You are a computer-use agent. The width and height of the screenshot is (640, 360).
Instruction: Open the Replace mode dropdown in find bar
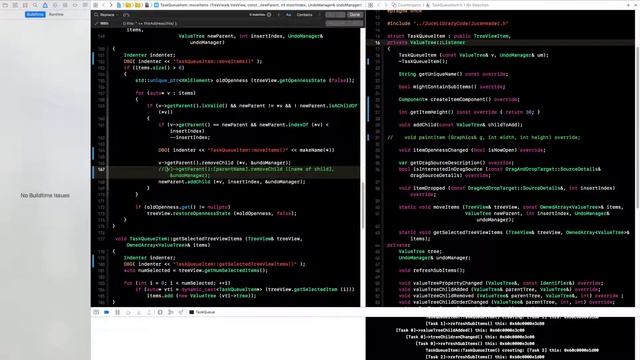(107, 15)
